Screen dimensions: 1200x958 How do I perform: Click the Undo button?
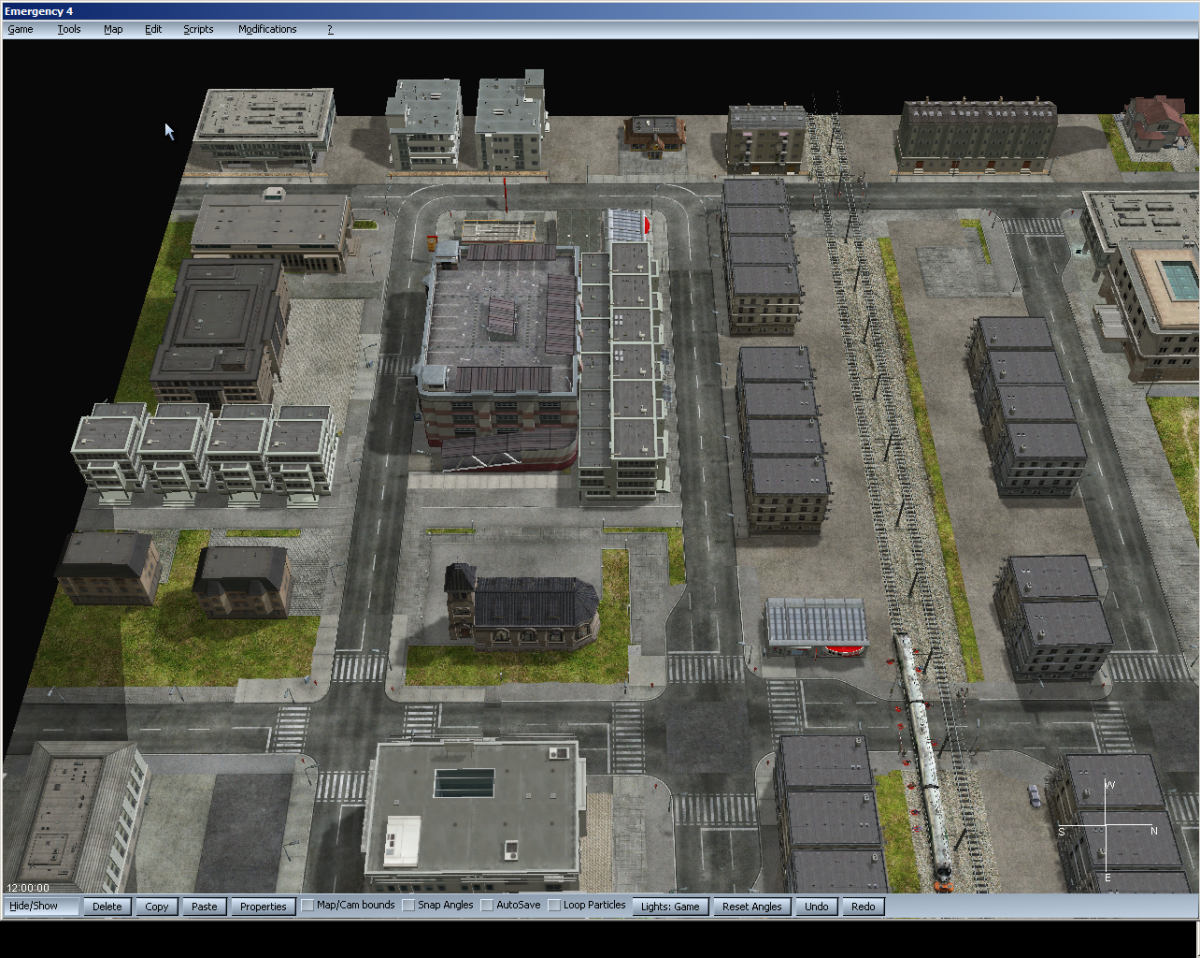(817, 906)
